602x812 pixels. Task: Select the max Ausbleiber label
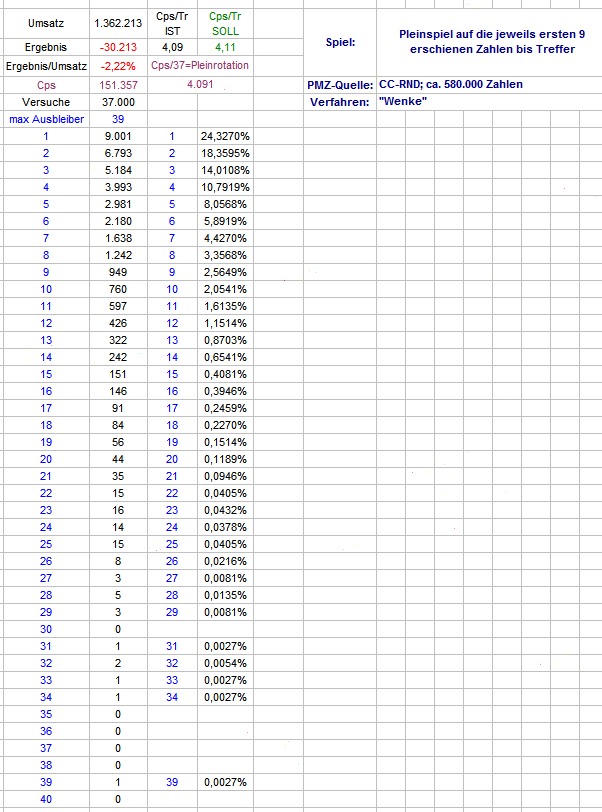point(46,119)
